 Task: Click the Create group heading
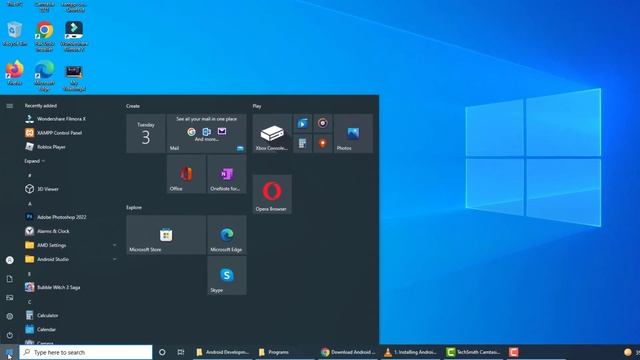(133, 106)
